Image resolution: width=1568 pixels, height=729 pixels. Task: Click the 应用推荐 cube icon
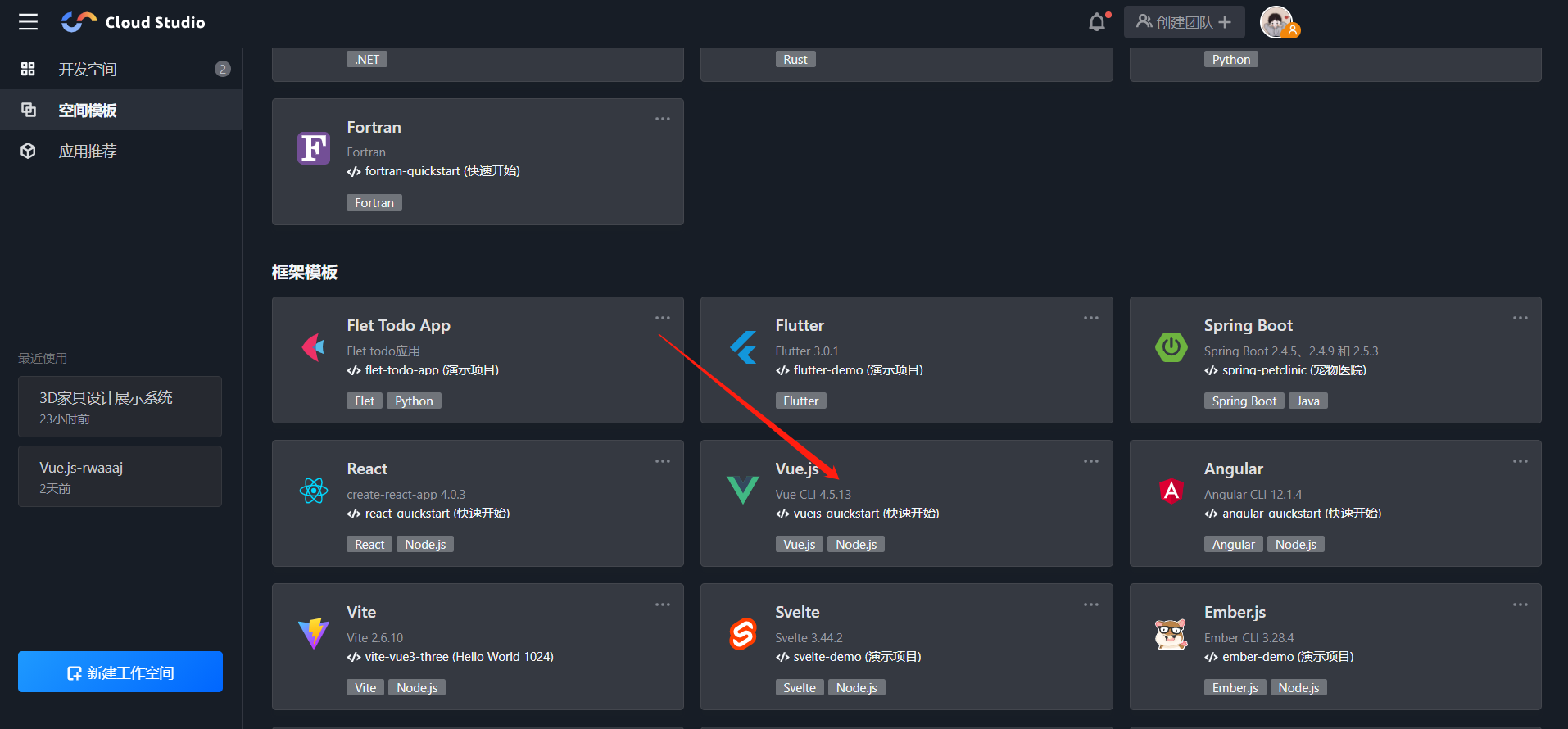[28, 151]
